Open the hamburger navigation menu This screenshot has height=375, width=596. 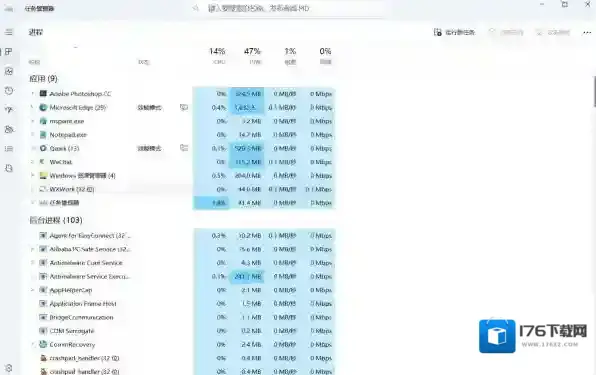click(9, 32)
